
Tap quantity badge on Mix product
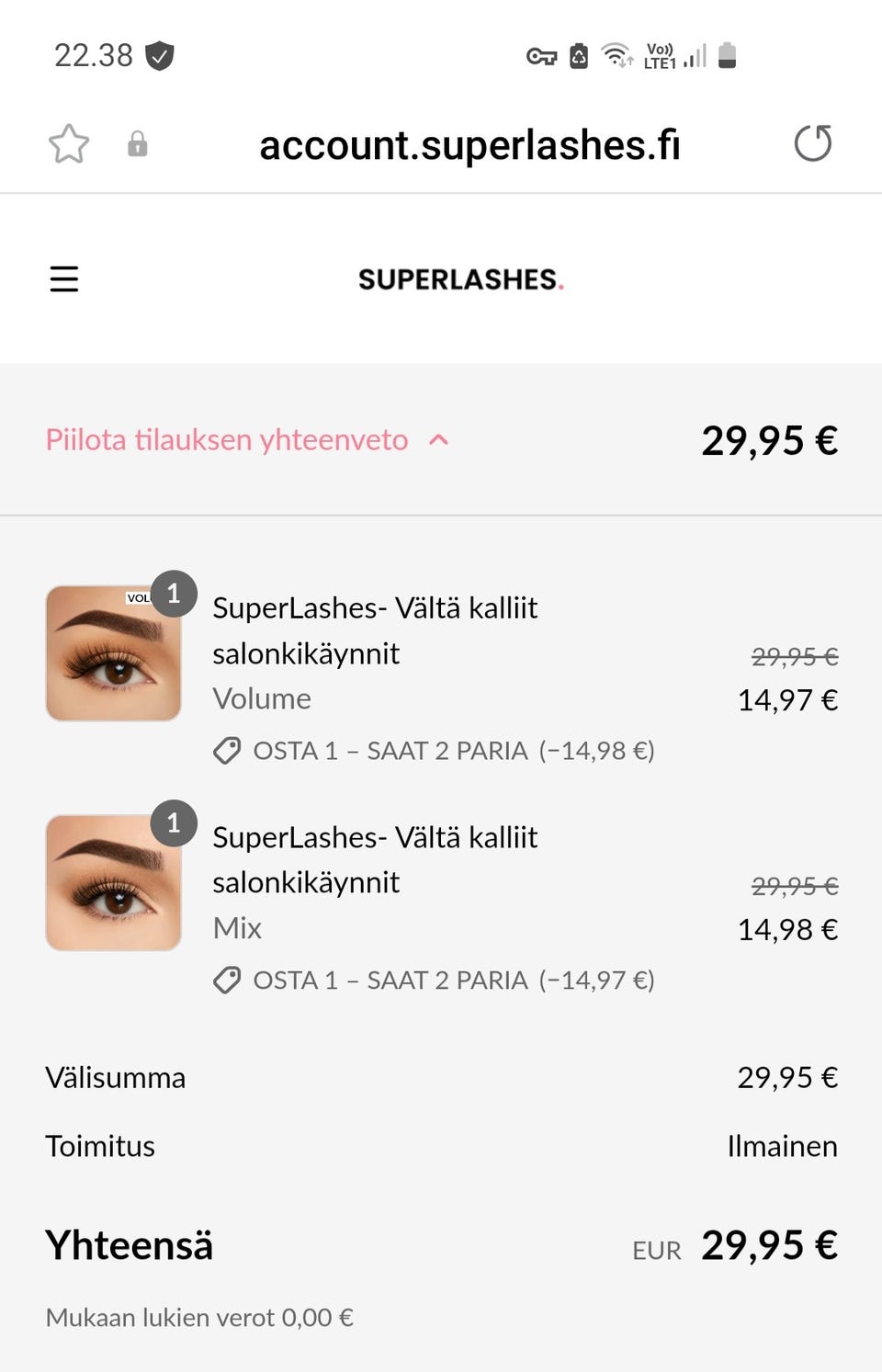coord(174,822)
